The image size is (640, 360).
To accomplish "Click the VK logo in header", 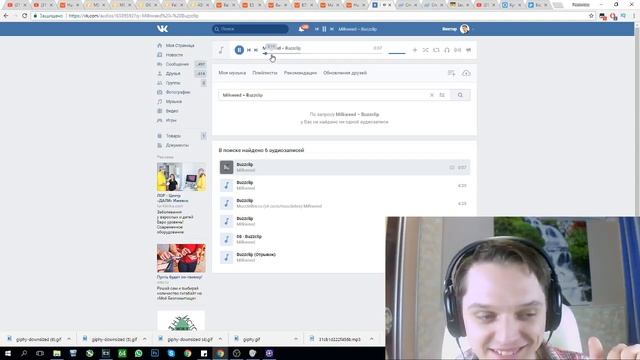I will tap(162, 29).
